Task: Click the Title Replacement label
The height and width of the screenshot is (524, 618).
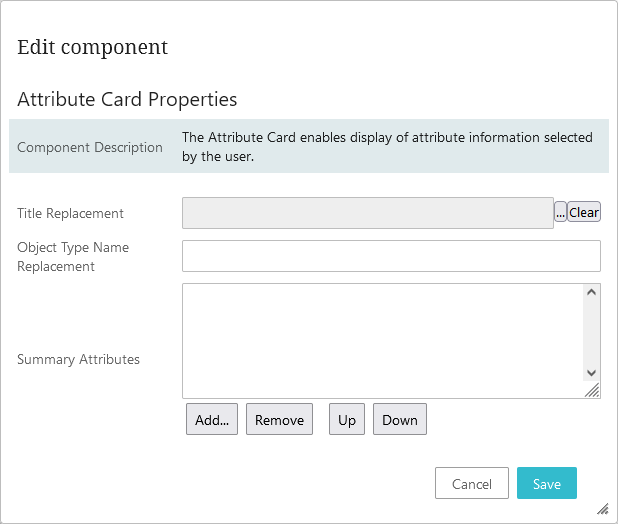Action: (70, 213)
